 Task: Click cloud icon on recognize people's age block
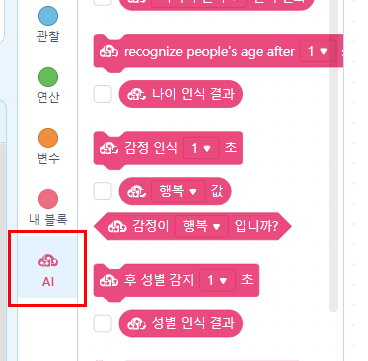point(109,52)
